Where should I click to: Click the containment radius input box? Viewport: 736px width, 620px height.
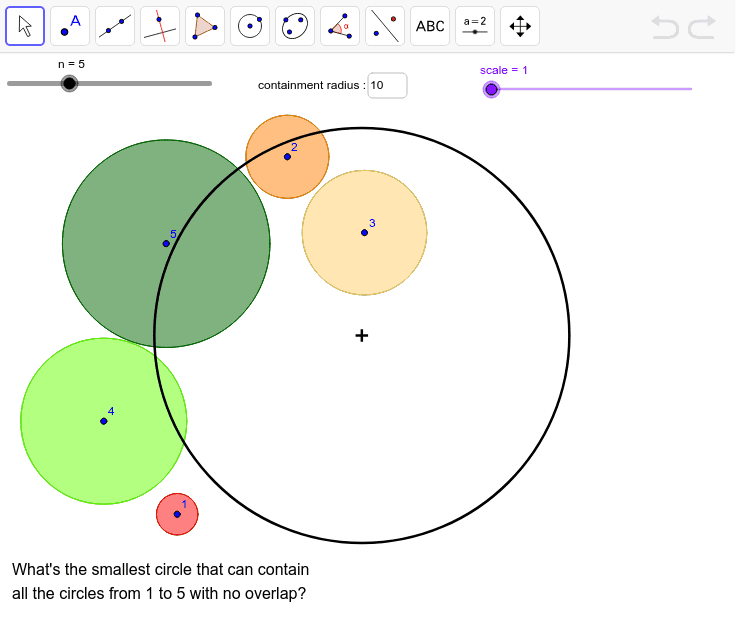pyautogui.click(x=387, y=85)
